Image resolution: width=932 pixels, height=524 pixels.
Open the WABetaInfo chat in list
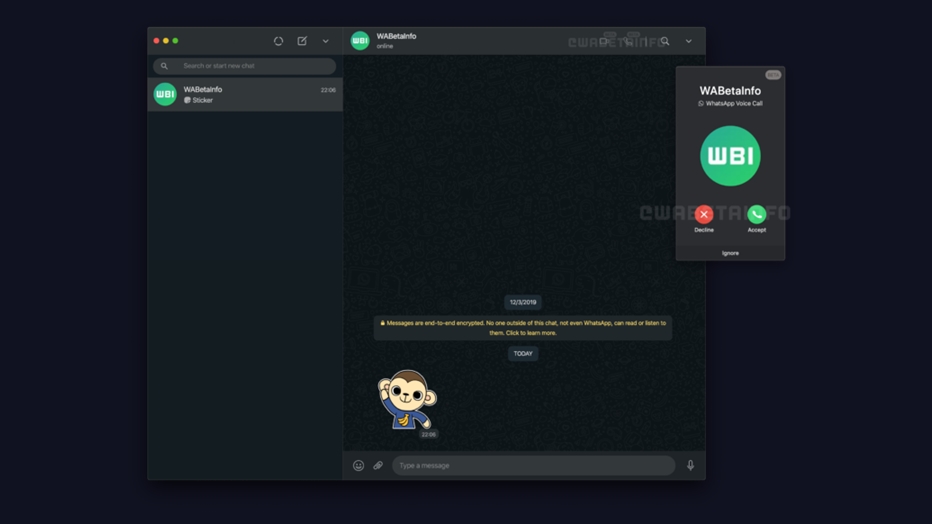click(x=245, y=94)
